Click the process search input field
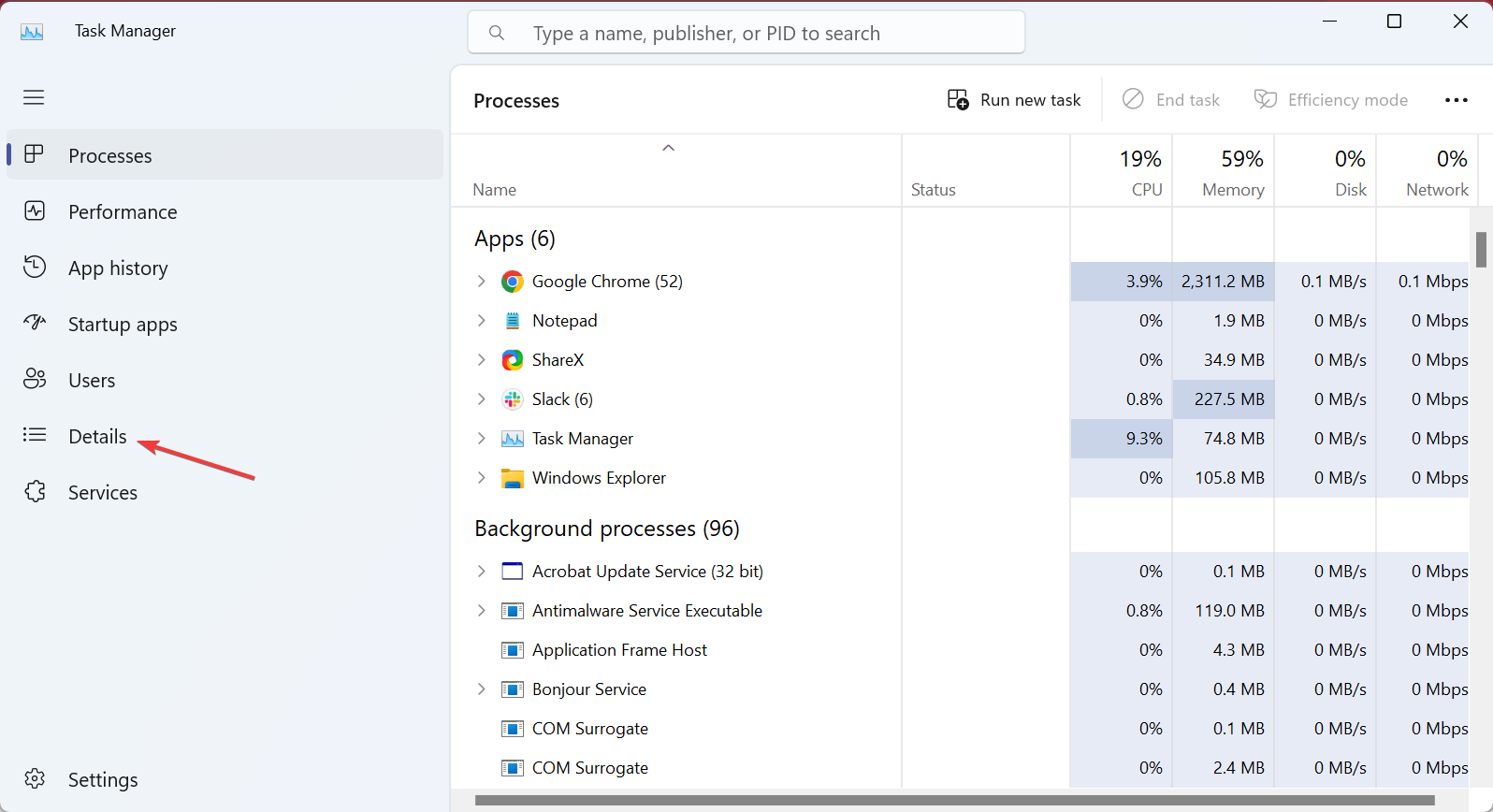 coord(746,34)
